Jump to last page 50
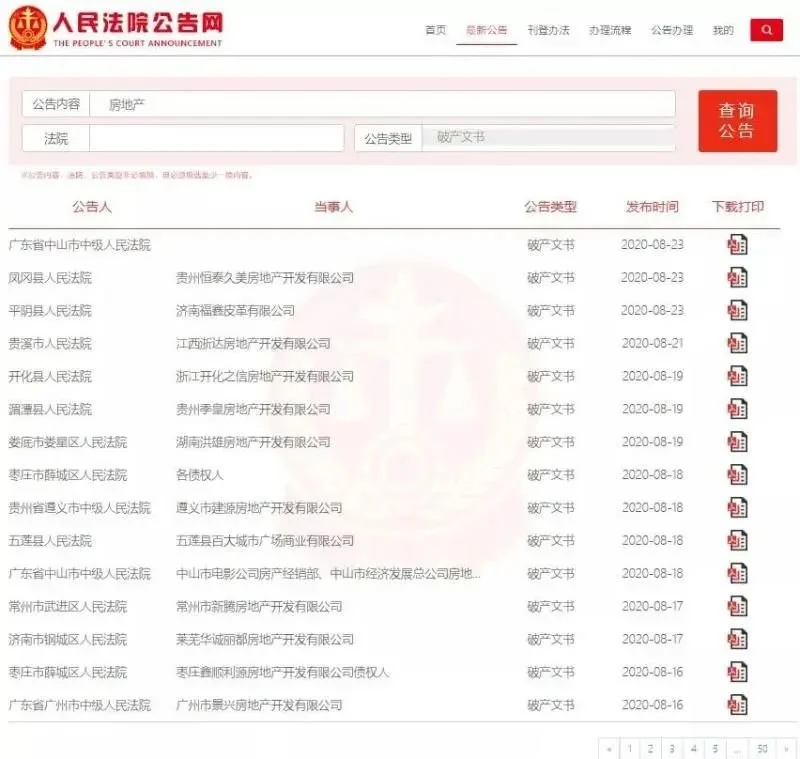This screenshot has width=800, height=759. pos(762,749)
